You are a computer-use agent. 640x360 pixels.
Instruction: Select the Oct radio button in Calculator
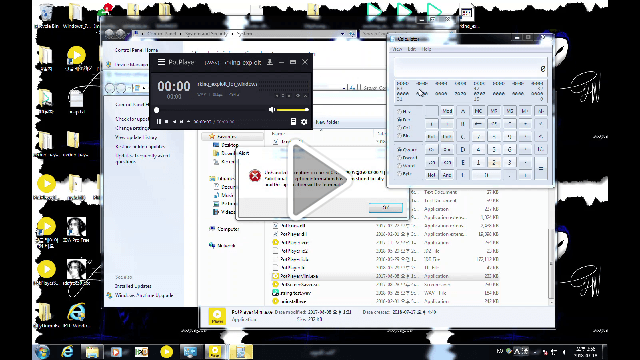[x=404, y=127]
